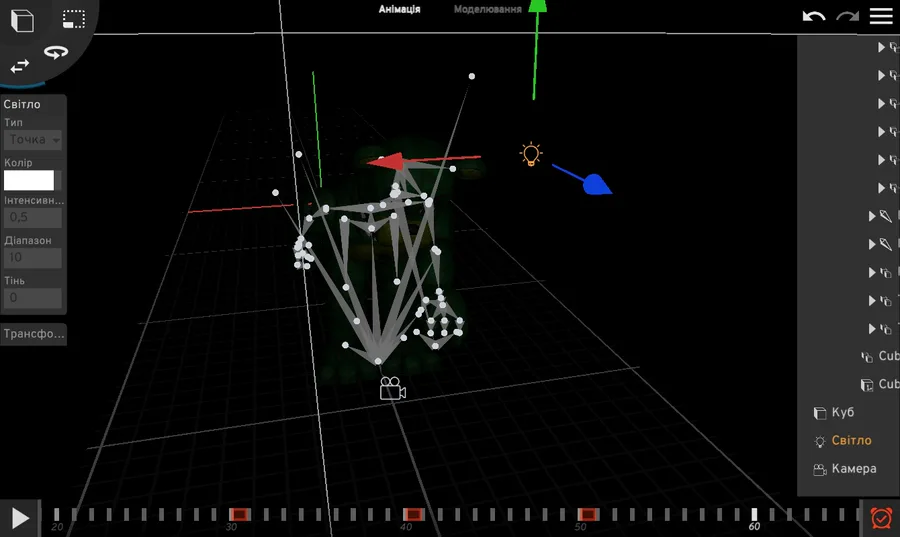Expand the Трансфо... panel section

(x=34, y=334)
